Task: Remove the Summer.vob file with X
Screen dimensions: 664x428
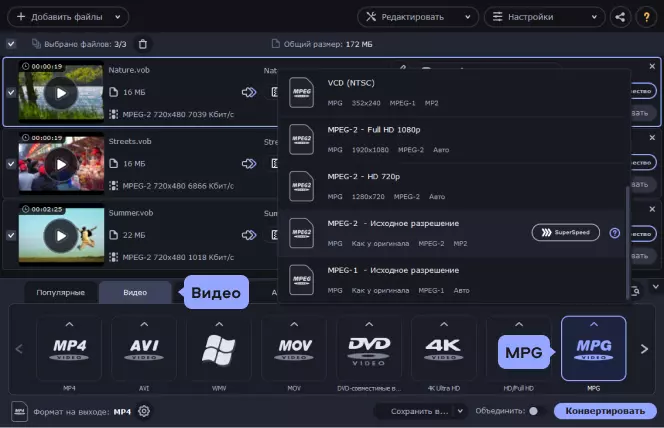Action: coord(652,209)
